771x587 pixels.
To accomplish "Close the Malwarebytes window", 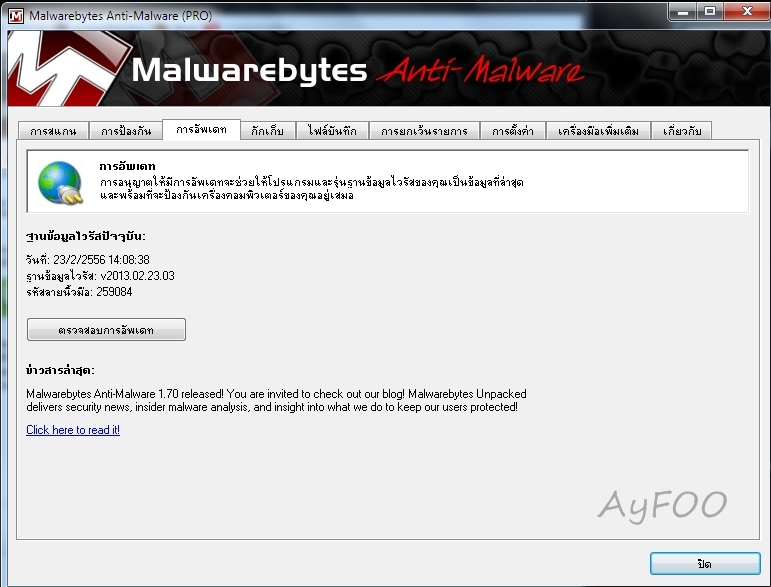I will (x=746, y=12).
